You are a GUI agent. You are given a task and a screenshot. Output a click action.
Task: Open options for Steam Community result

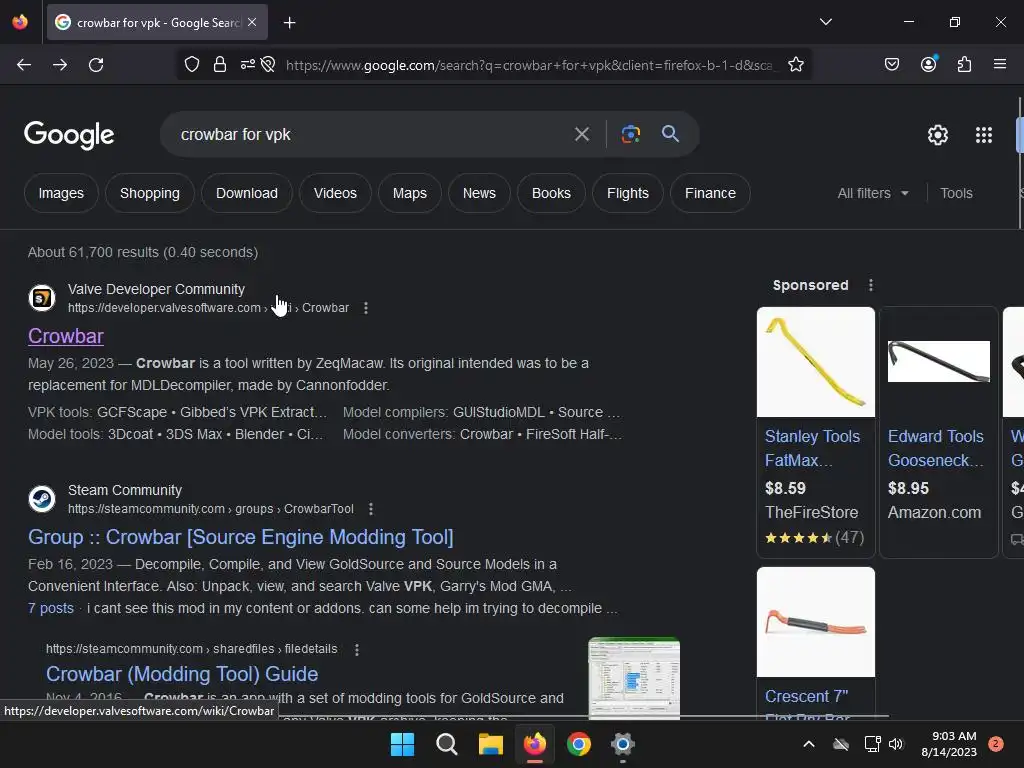[371, 509]
